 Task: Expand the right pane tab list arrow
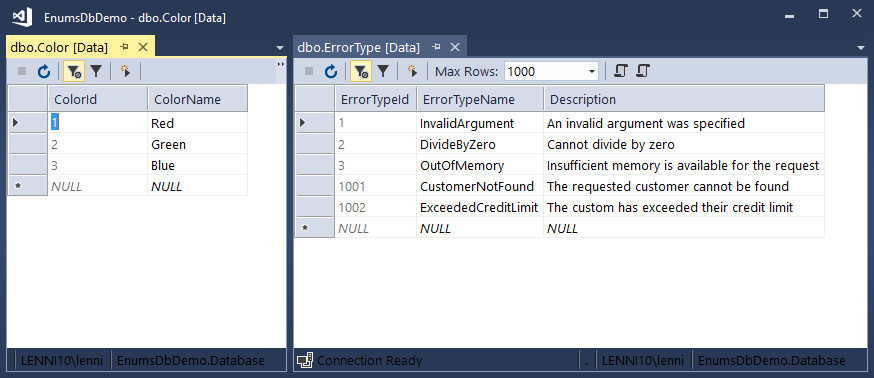(x=861, y=49)
